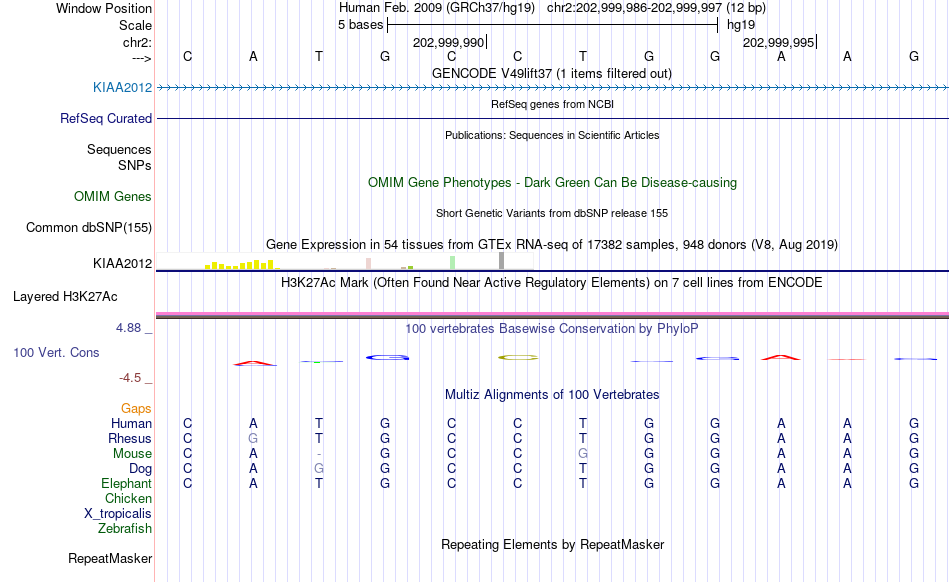Select the Zebrafish species row label
950x582 pixels.
(125, 528)
